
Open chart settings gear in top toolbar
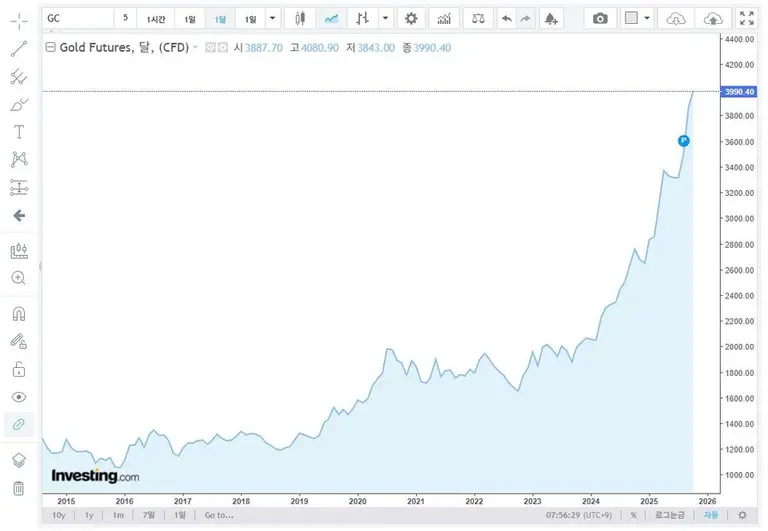point(410,18)
